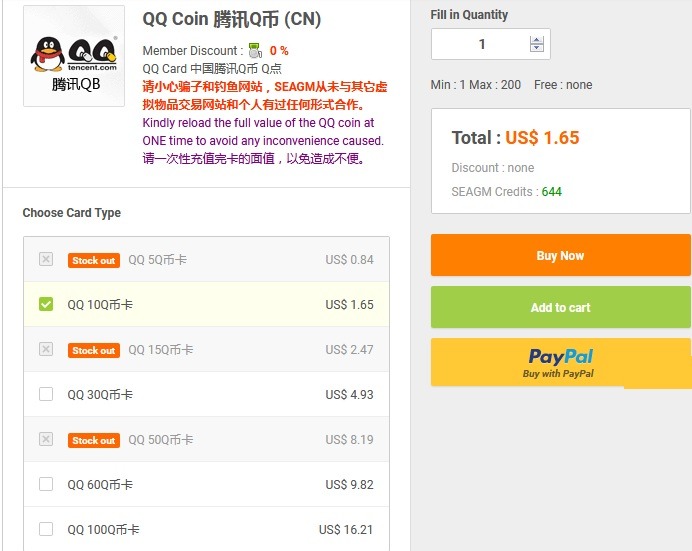The image size is (692, 551).
Task: Click Stock out badge on QQ 15Q币卡
Action: click(94, 350)
